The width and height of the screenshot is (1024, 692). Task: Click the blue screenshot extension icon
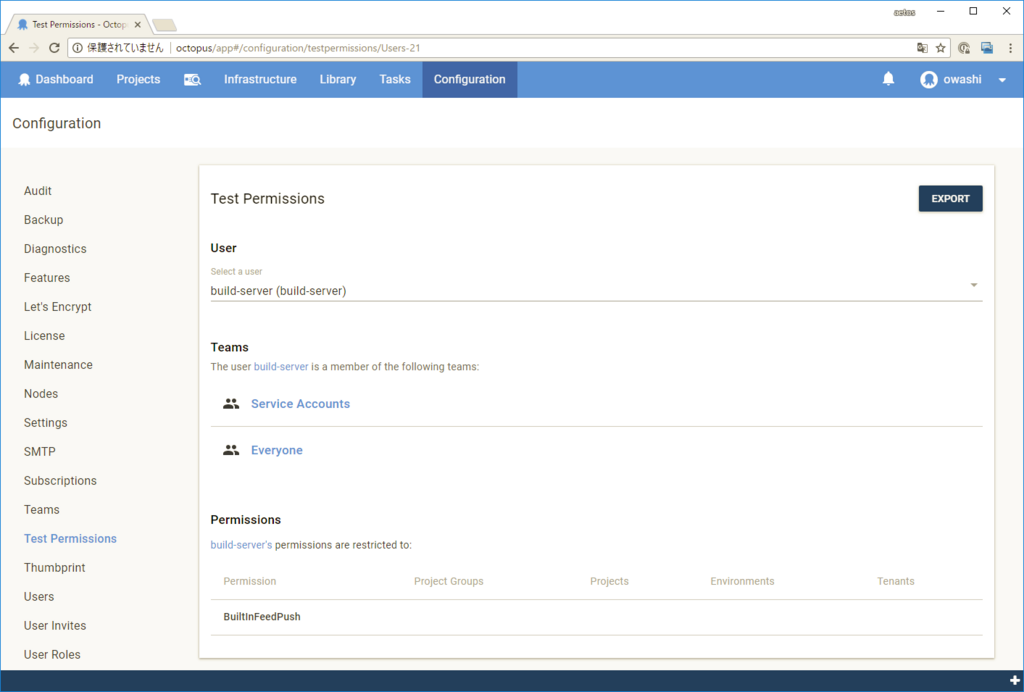click(986, 46)
